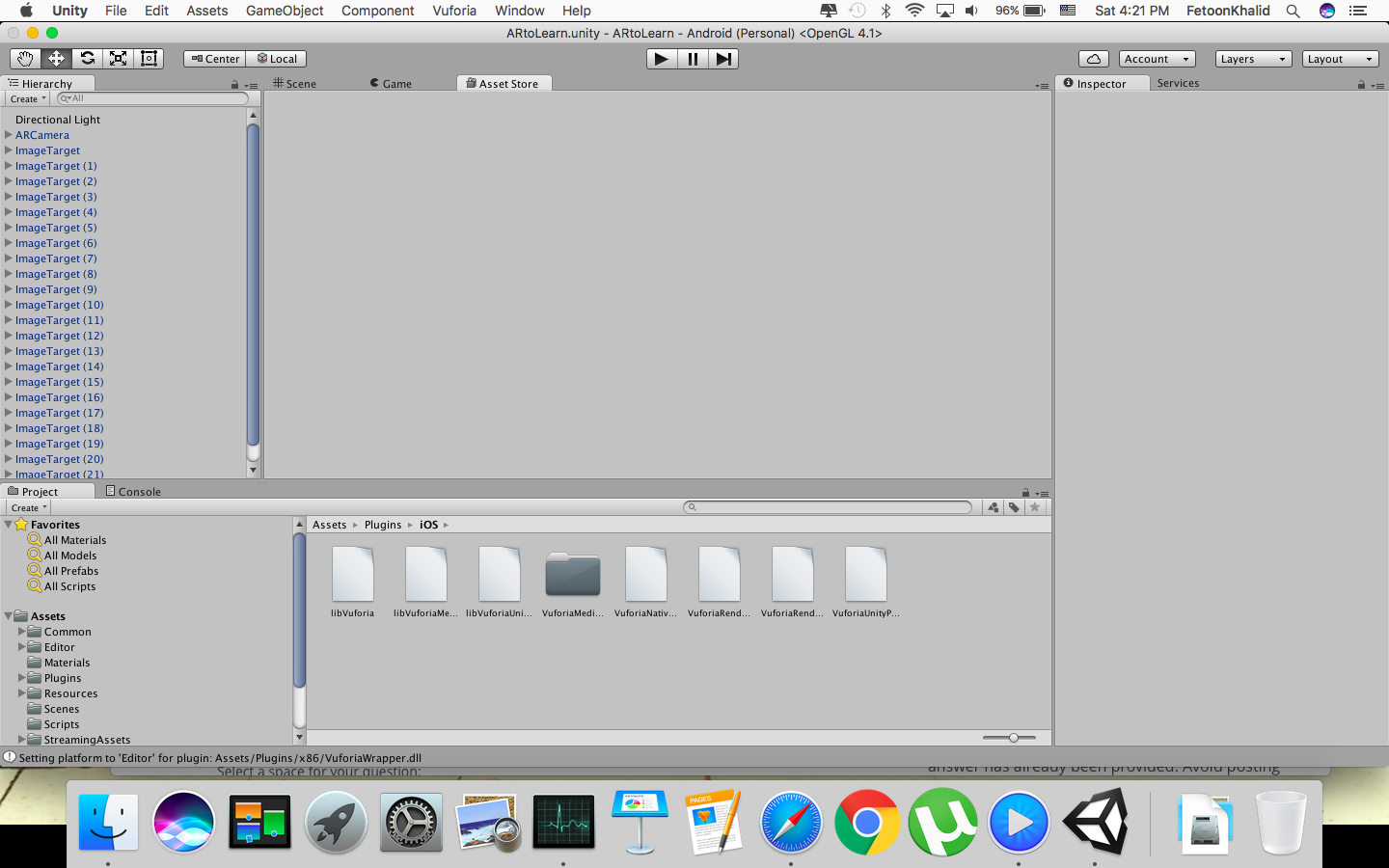The image size is (1389, 868).
Task: Select Directional Light in Hierarchy
Action: pyautogui.click(x=58, y=120)
